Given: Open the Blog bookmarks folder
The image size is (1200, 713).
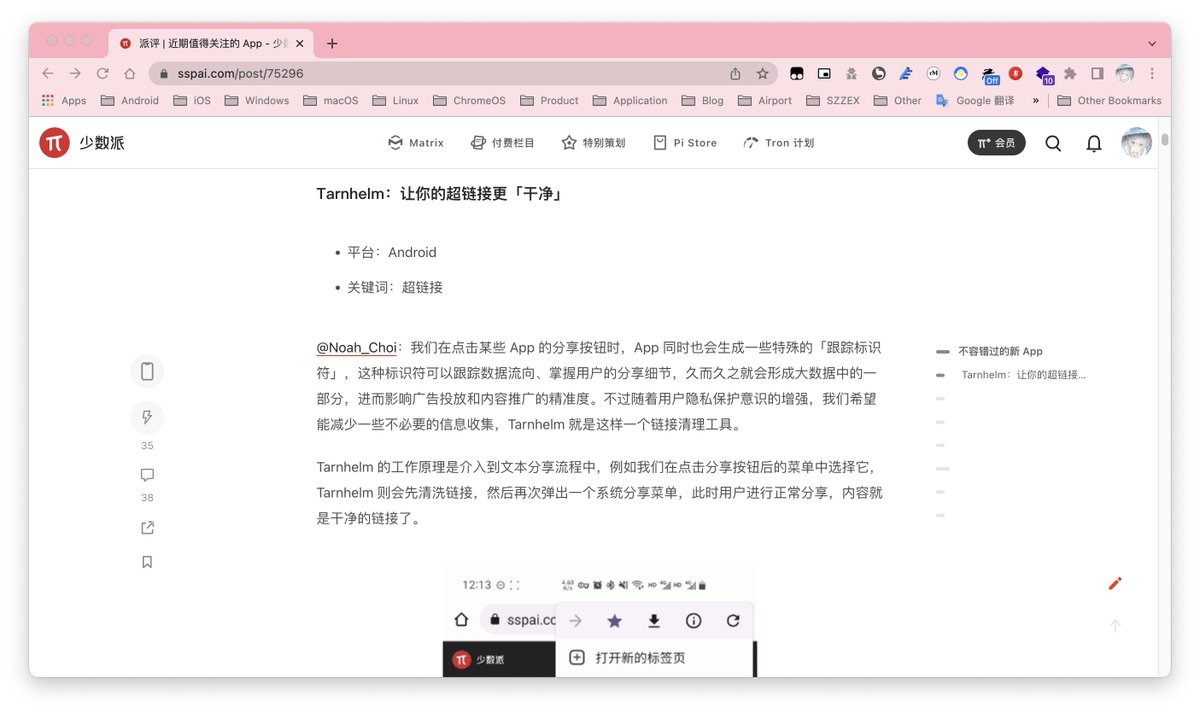Looking at the screenshot, I should pyautogui.click(x=703, y=100).
